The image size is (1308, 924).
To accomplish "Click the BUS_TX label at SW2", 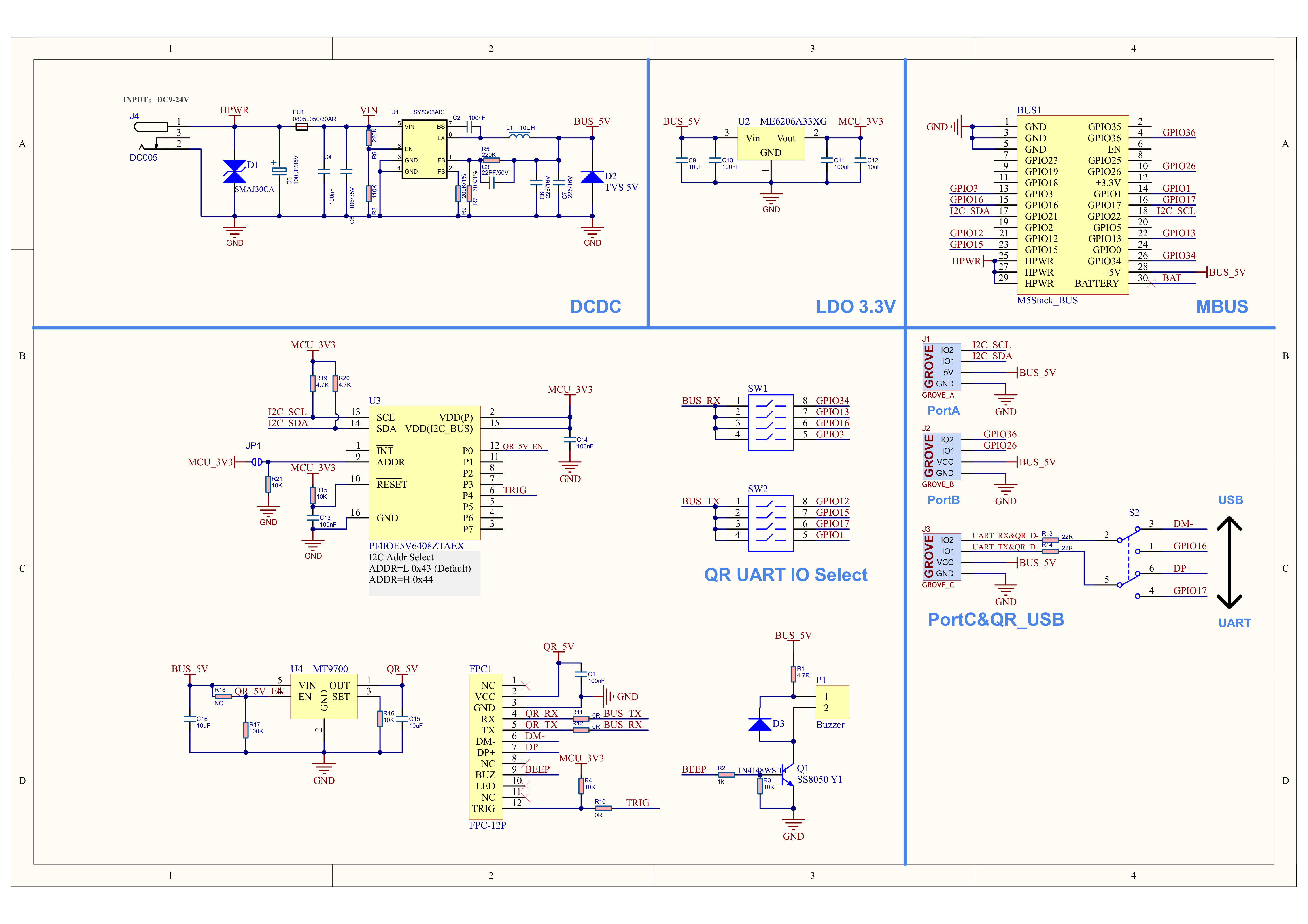I will (701, 501).
